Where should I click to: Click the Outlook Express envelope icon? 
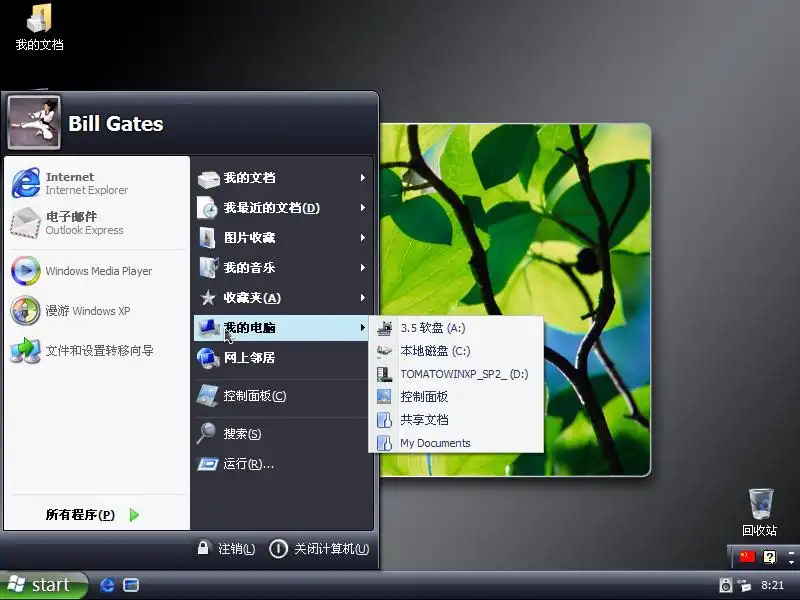point(26,223)
